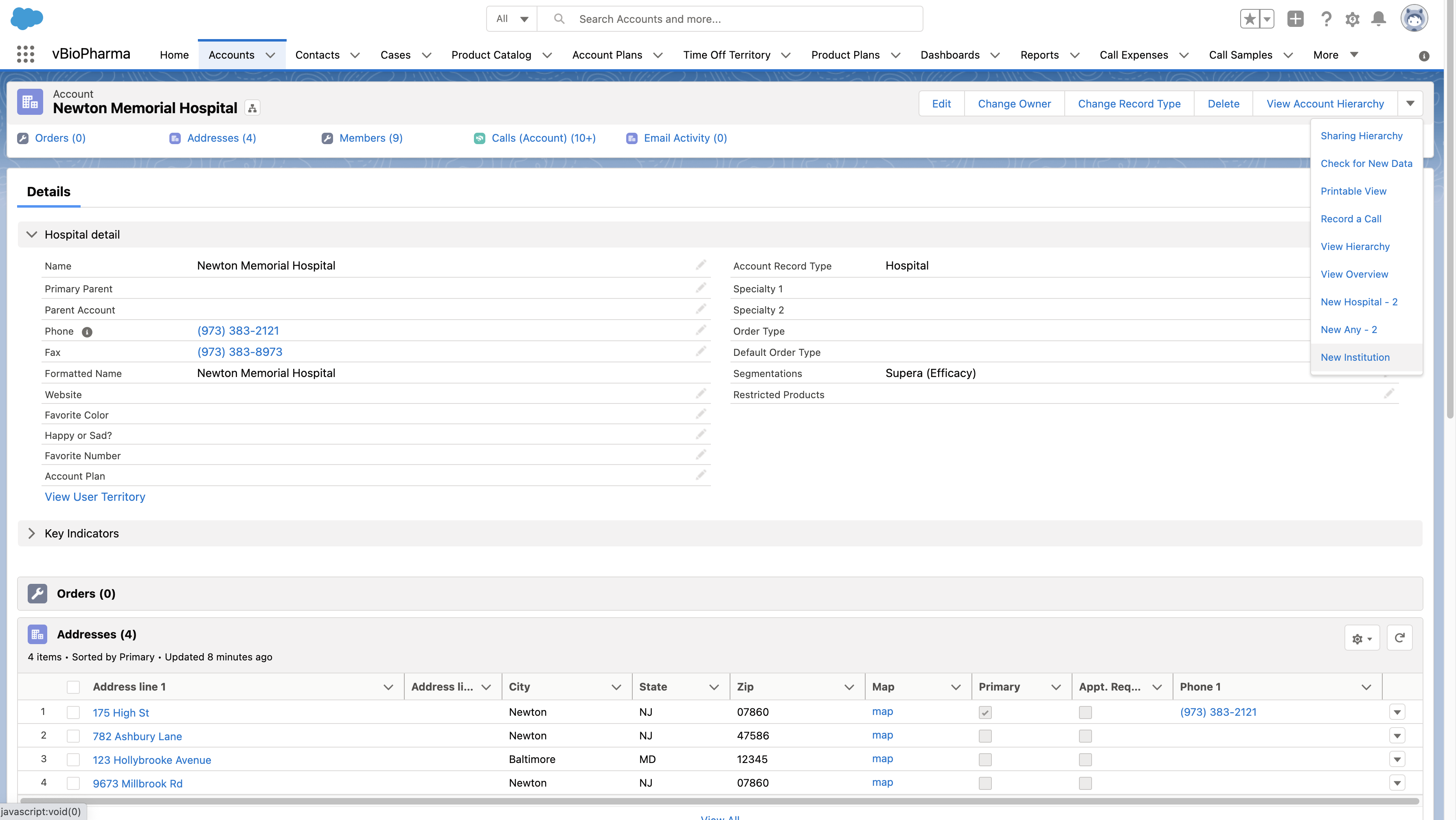Choose Record a Call menu item
Image resolution: width=1456 pixels, height=820 pixels.
pos(1350,219)
